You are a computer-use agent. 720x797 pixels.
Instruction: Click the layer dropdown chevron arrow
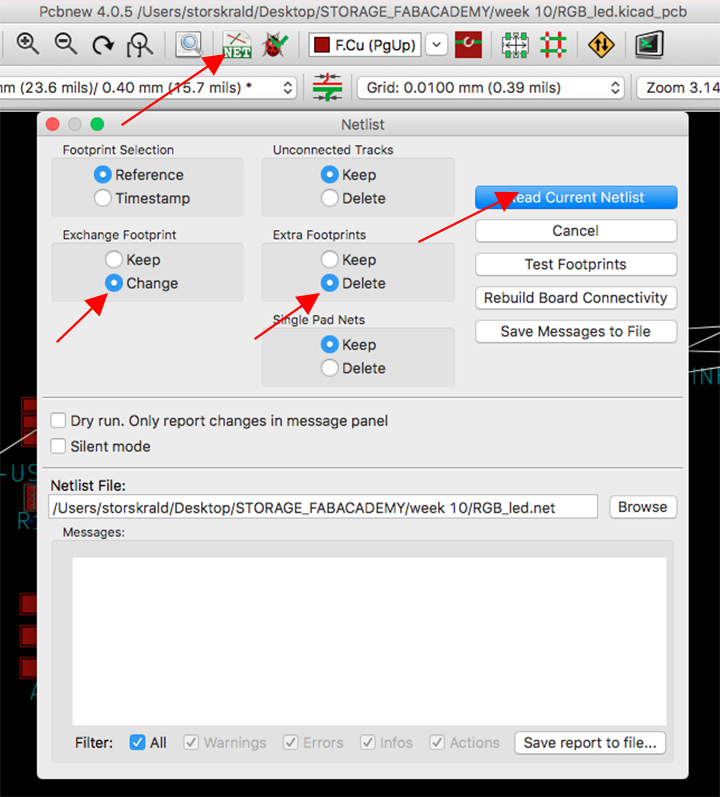(436, 45)
